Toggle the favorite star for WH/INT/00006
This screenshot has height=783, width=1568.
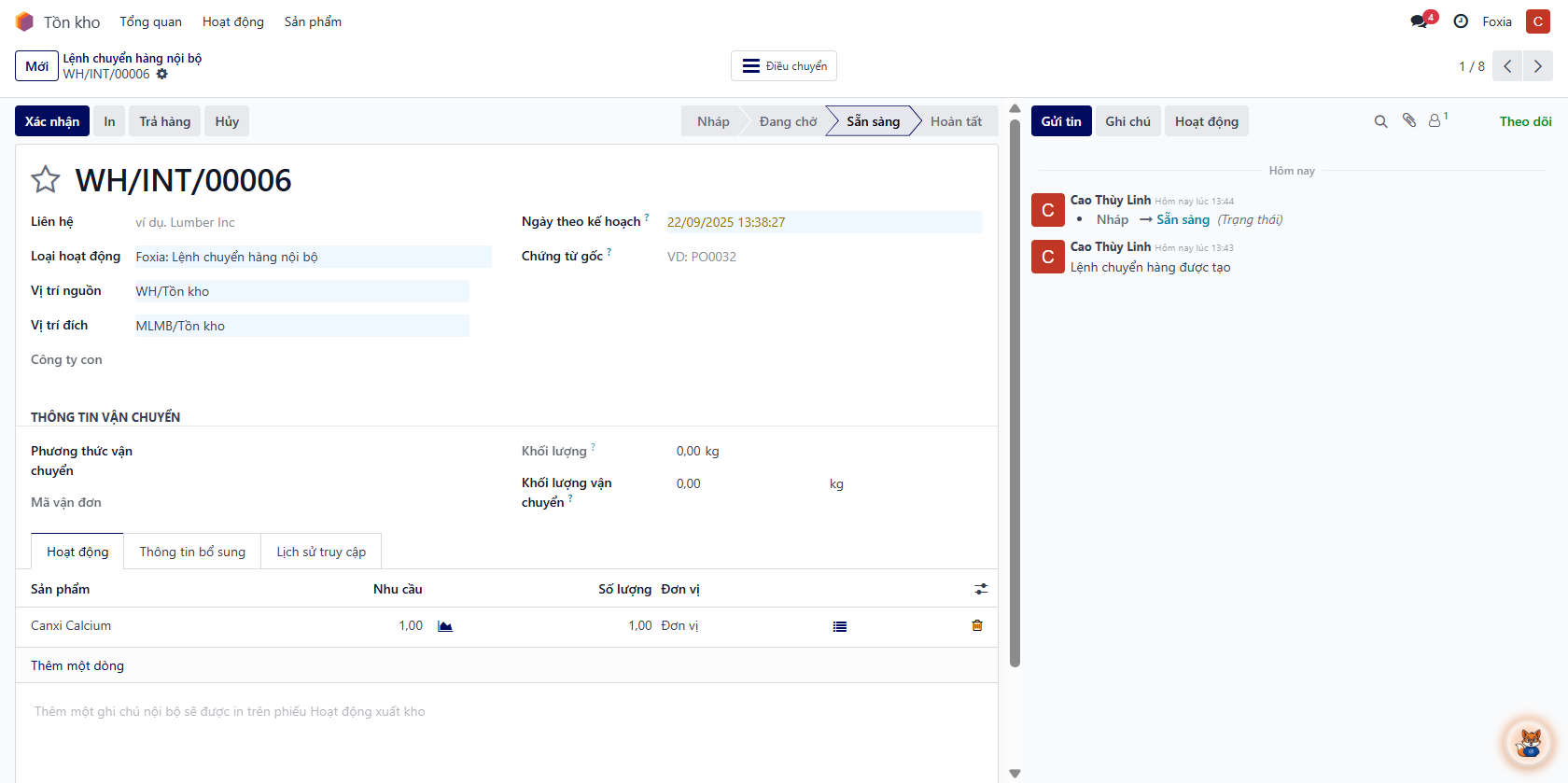tap(45, 179)
